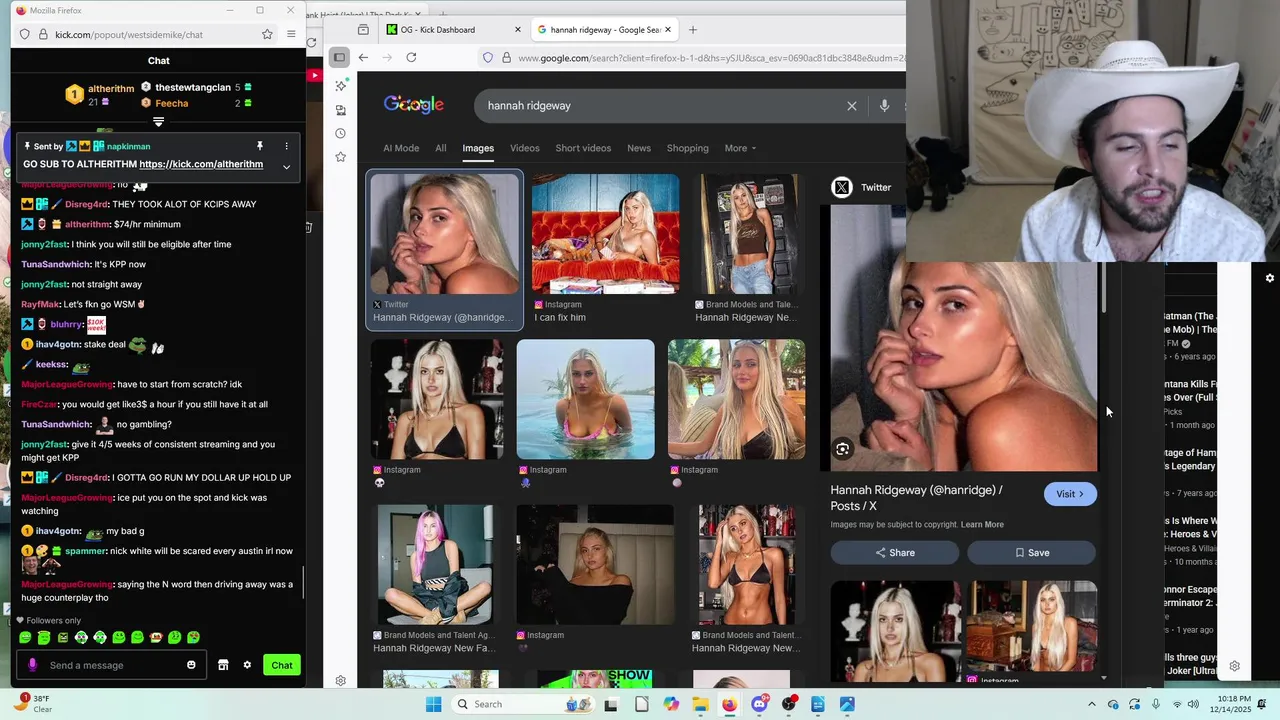Expand the chat leaderboard arrow
Image resolution: width=1280 pixels, height=720 pixels.
tap(158, 122)
